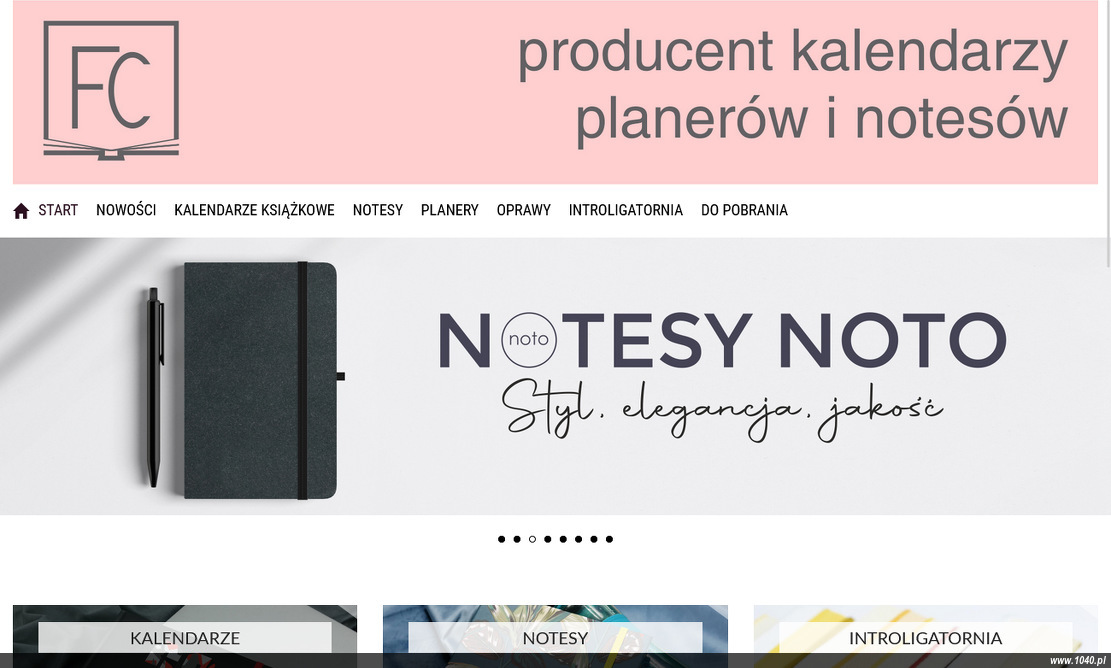Click the FC book logo
Screen dimensions: 1111x668
[111, 90]
